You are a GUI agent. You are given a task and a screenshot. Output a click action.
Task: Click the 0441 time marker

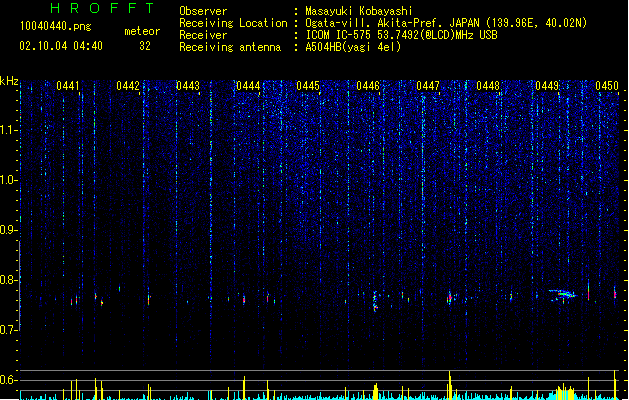(68, 86)
